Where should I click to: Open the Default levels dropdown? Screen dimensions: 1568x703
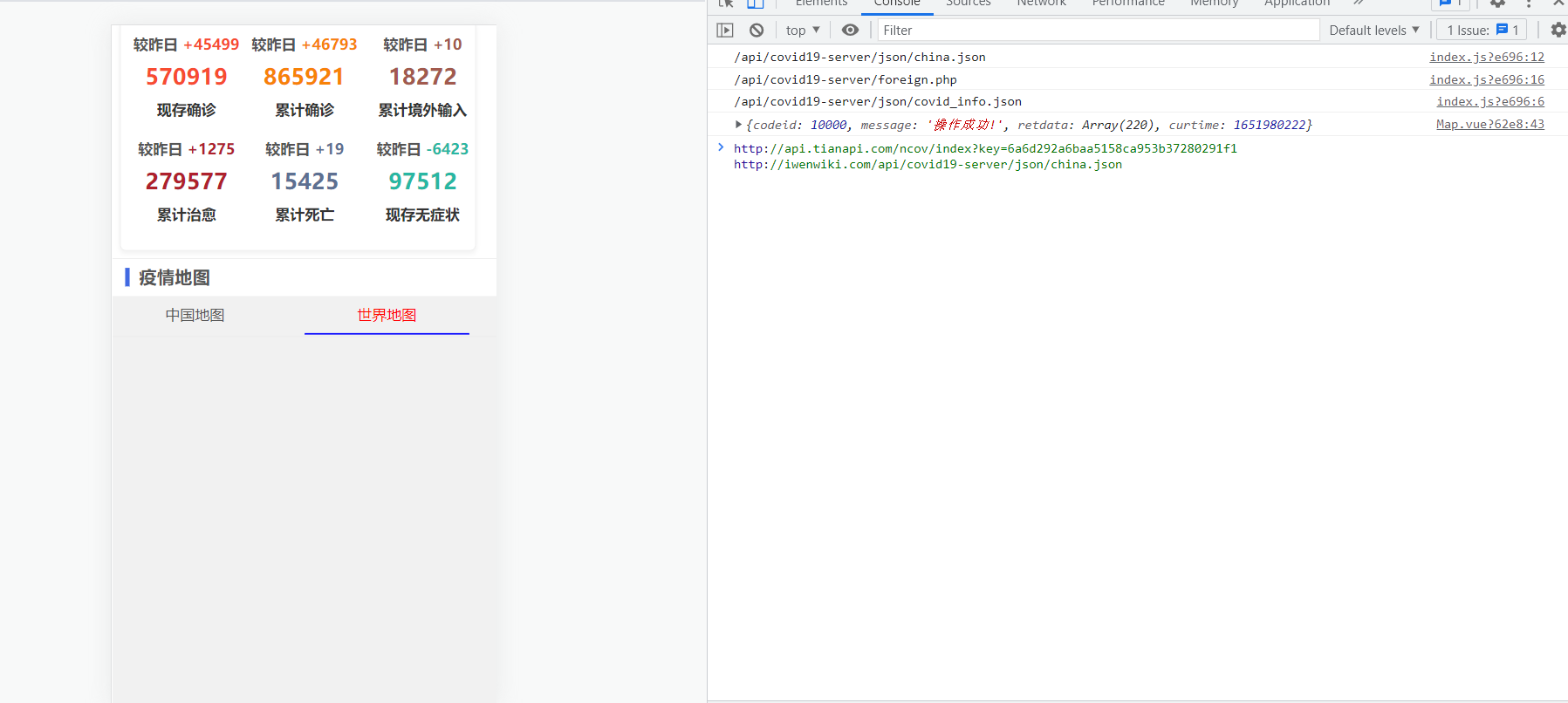1374,30
